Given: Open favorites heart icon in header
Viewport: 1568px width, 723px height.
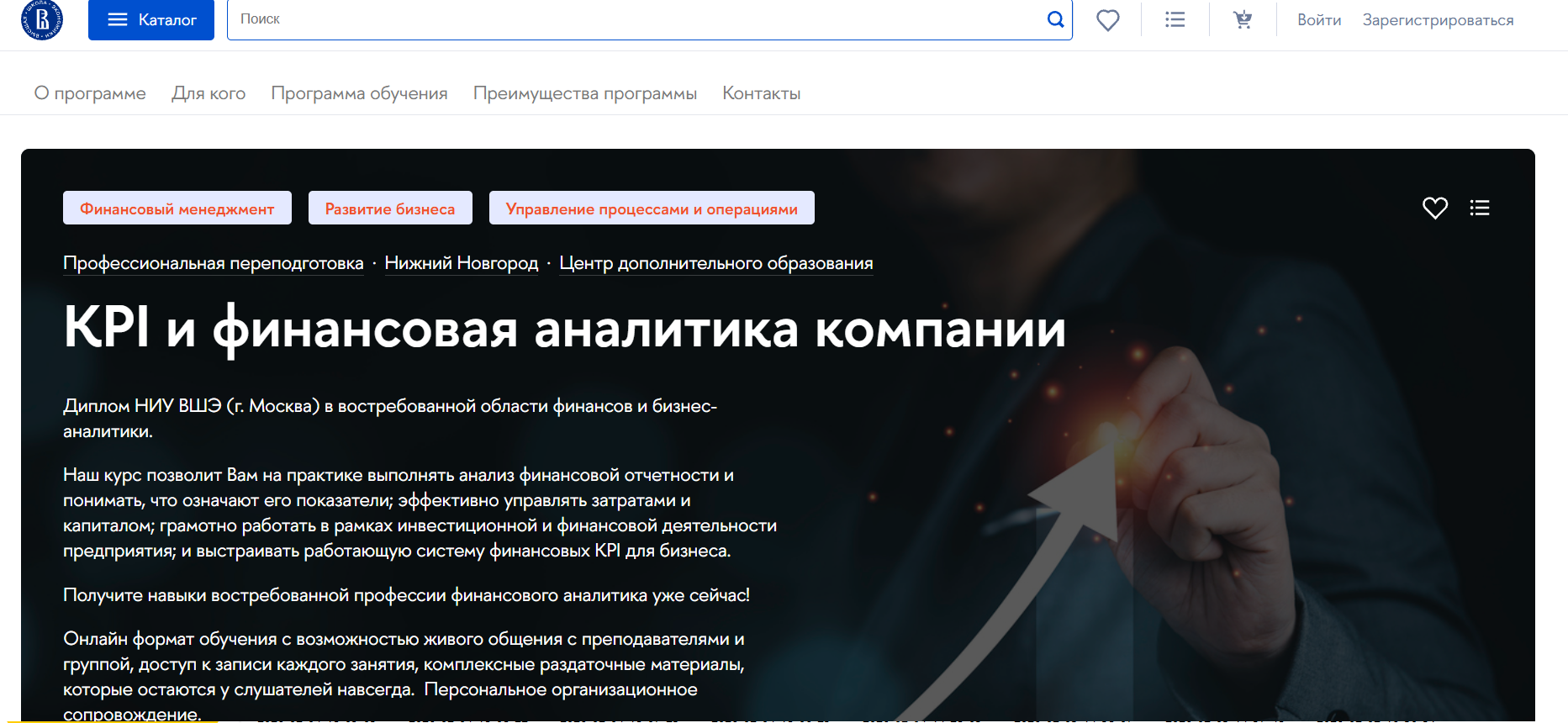Looking at the screenshot, I should pos(1107,19).
